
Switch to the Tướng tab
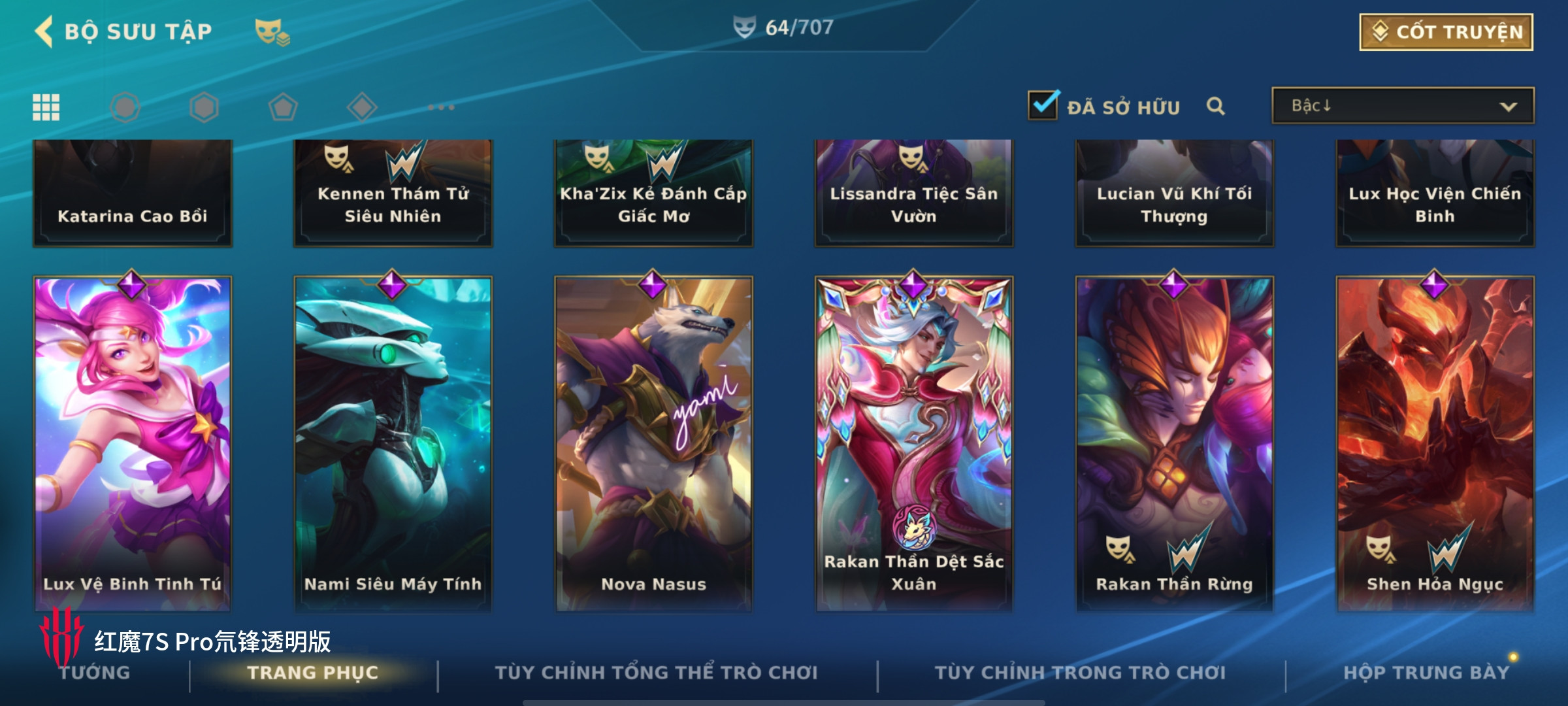(x=95, y=673)
